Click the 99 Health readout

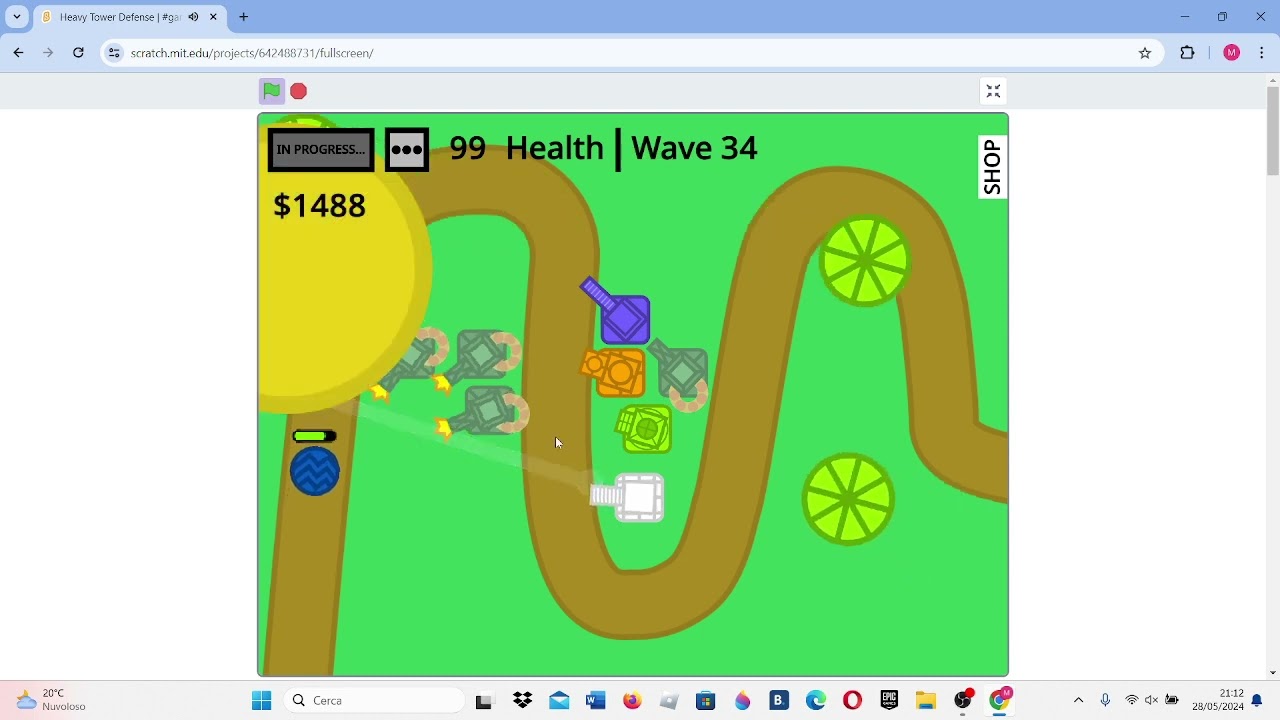coord(526,148)
